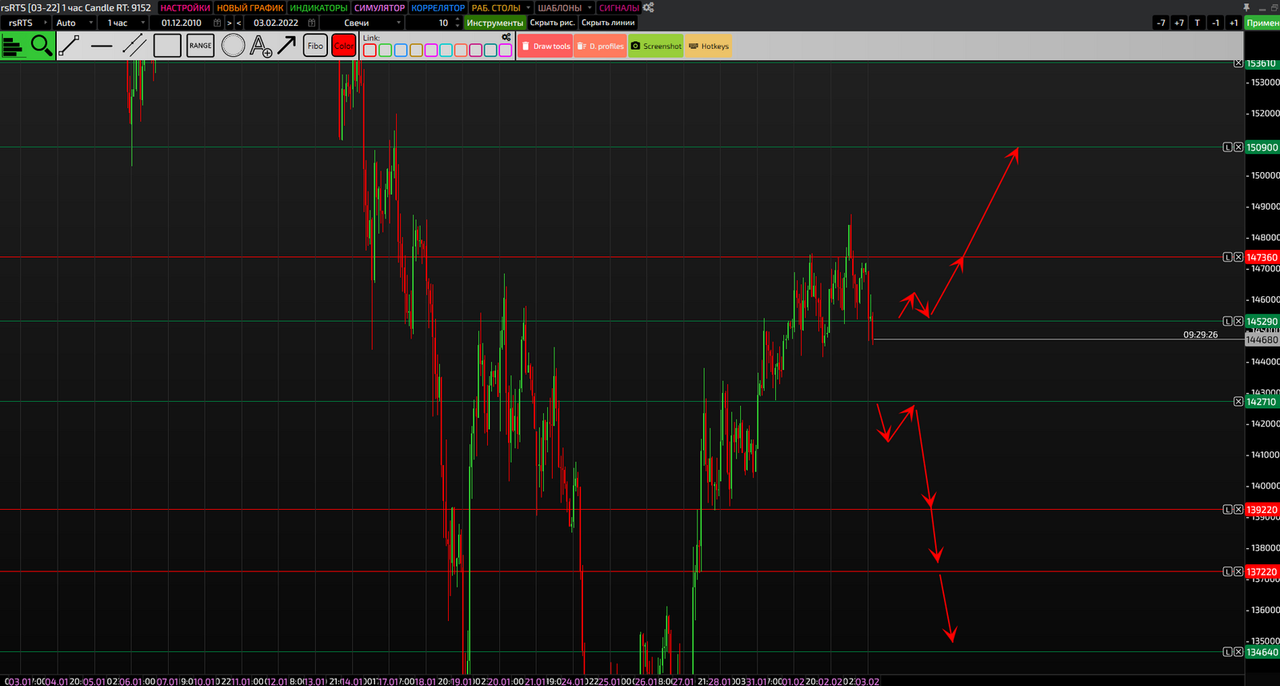
Task: Delete the 153610 level line
Action: click(1238, 63)
